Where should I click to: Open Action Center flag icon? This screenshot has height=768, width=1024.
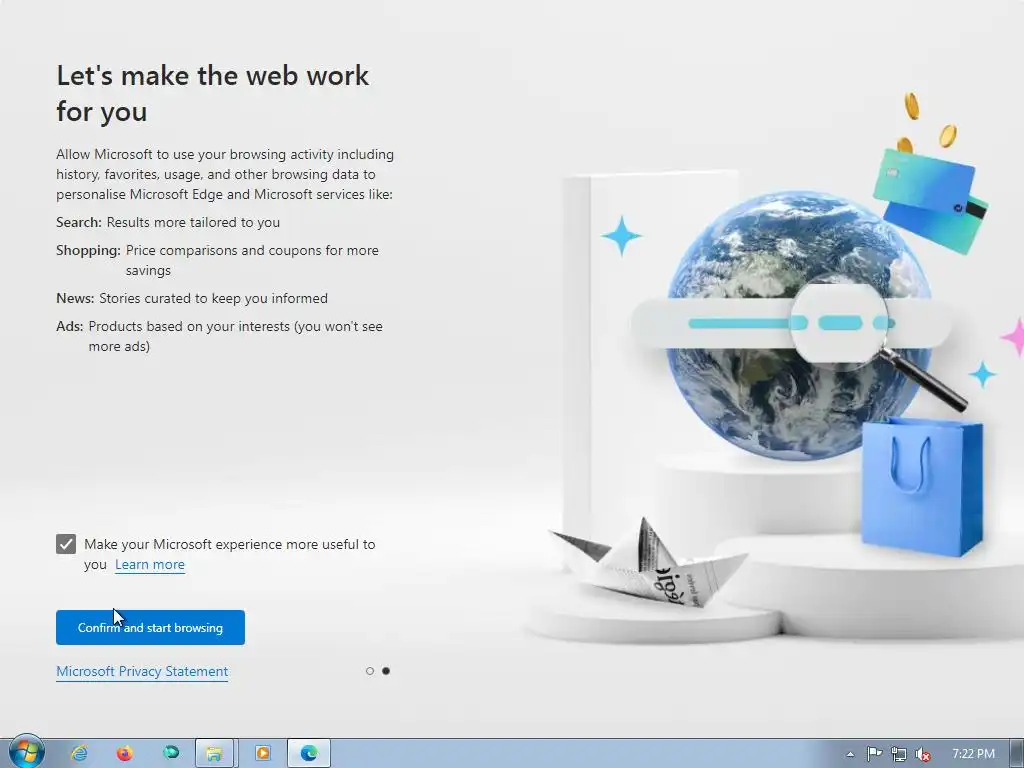pyautogui.click(x=874, y=754)
